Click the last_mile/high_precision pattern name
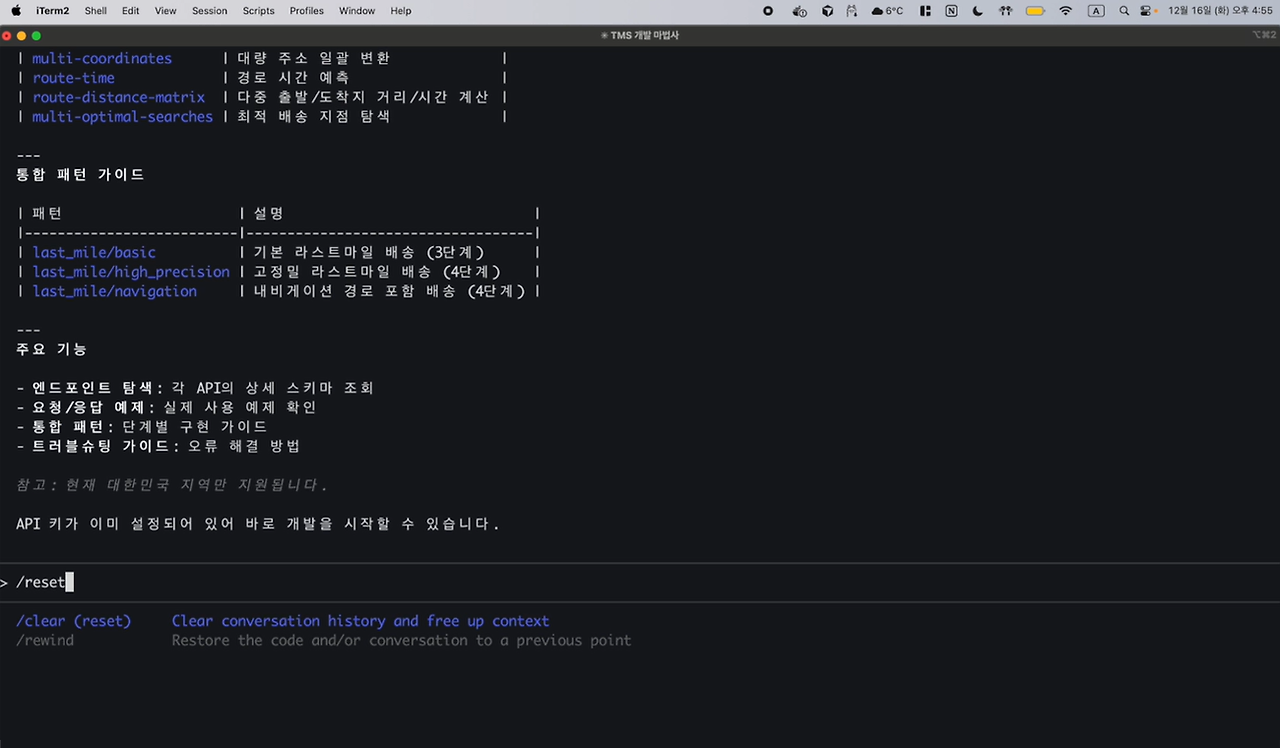Screen dimensions: 1280x748 131,272
